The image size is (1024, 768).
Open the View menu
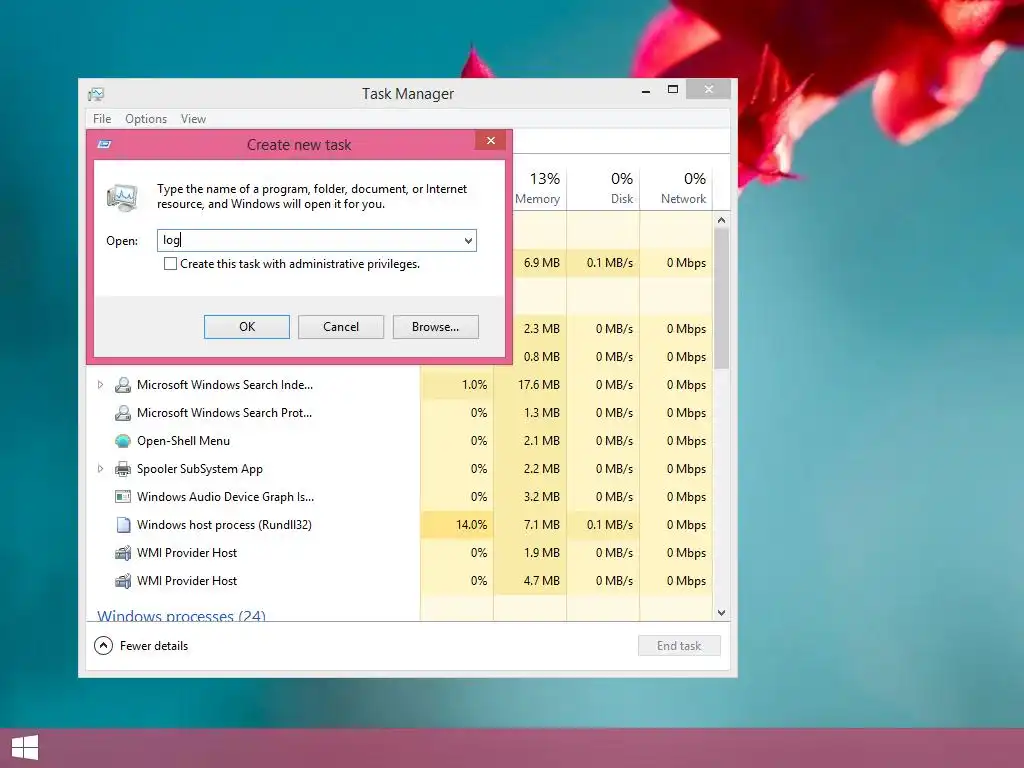coord(193,119)
